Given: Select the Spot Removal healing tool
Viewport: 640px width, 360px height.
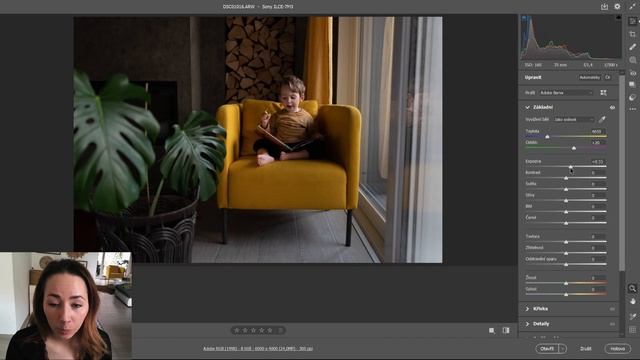Looking at the screenshot, I should [x=633, y=47].
